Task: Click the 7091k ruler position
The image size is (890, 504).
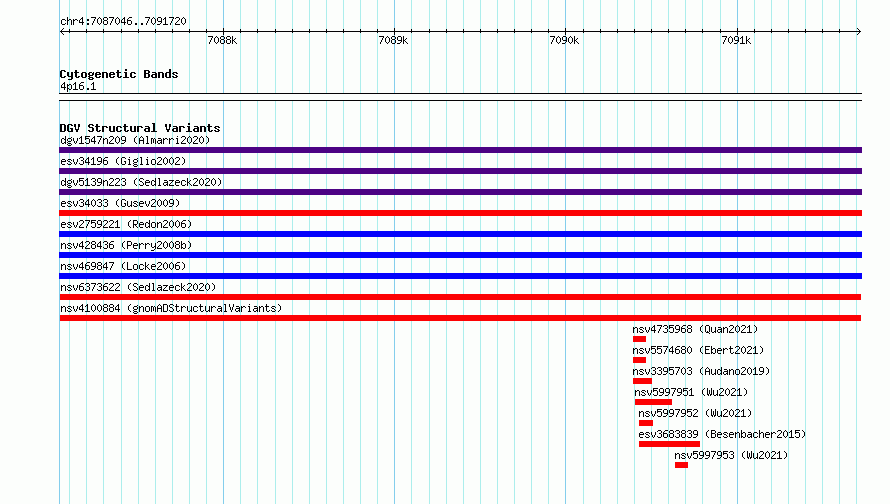Action: (736, 40)
